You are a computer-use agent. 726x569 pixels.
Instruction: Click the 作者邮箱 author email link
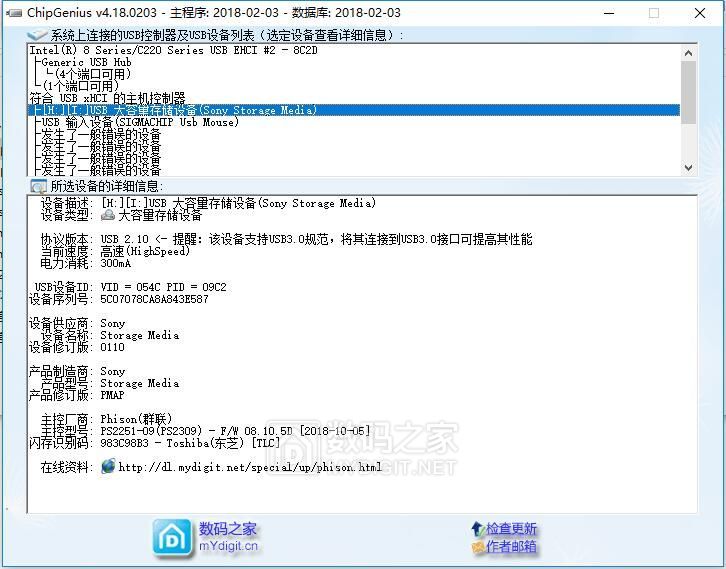coord(512,547)
